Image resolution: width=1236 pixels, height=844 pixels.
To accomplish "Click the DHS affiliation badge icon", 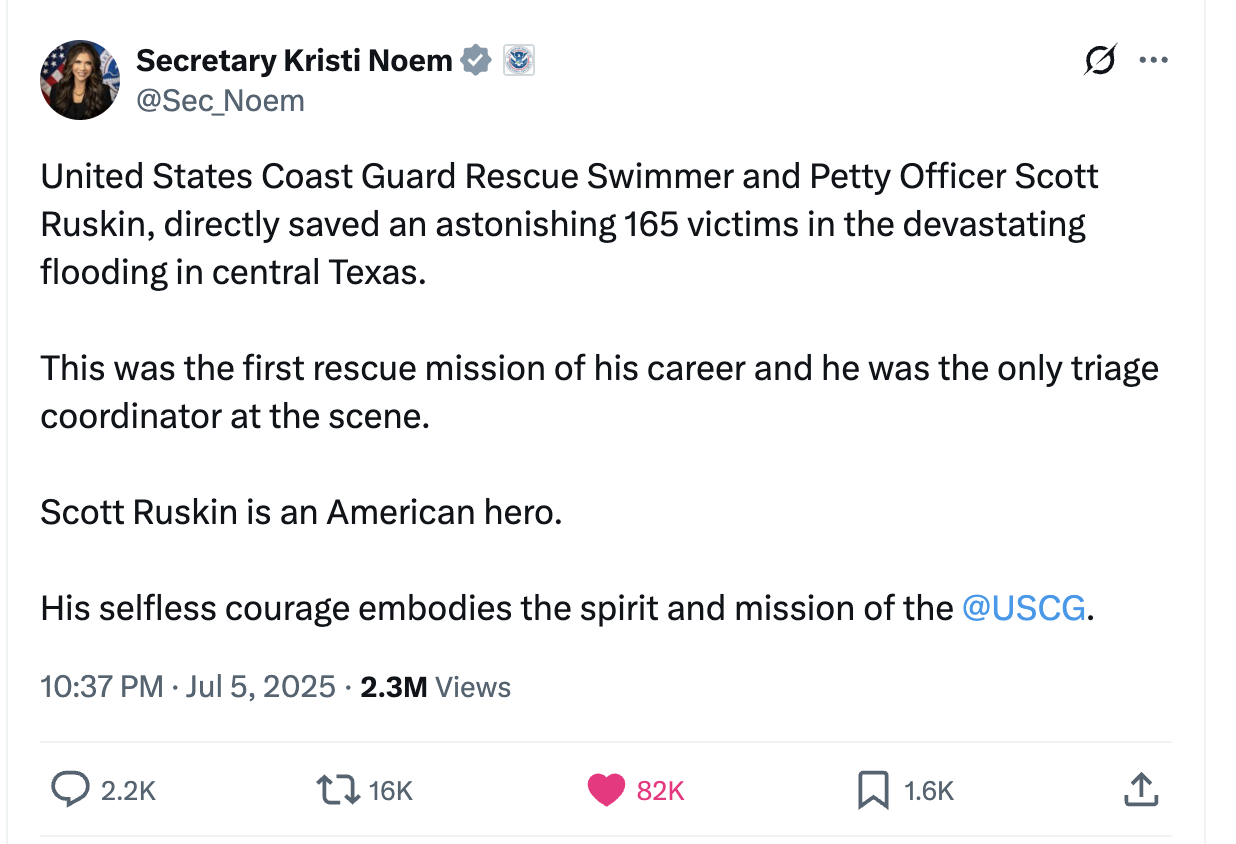I will coord(517,61).
